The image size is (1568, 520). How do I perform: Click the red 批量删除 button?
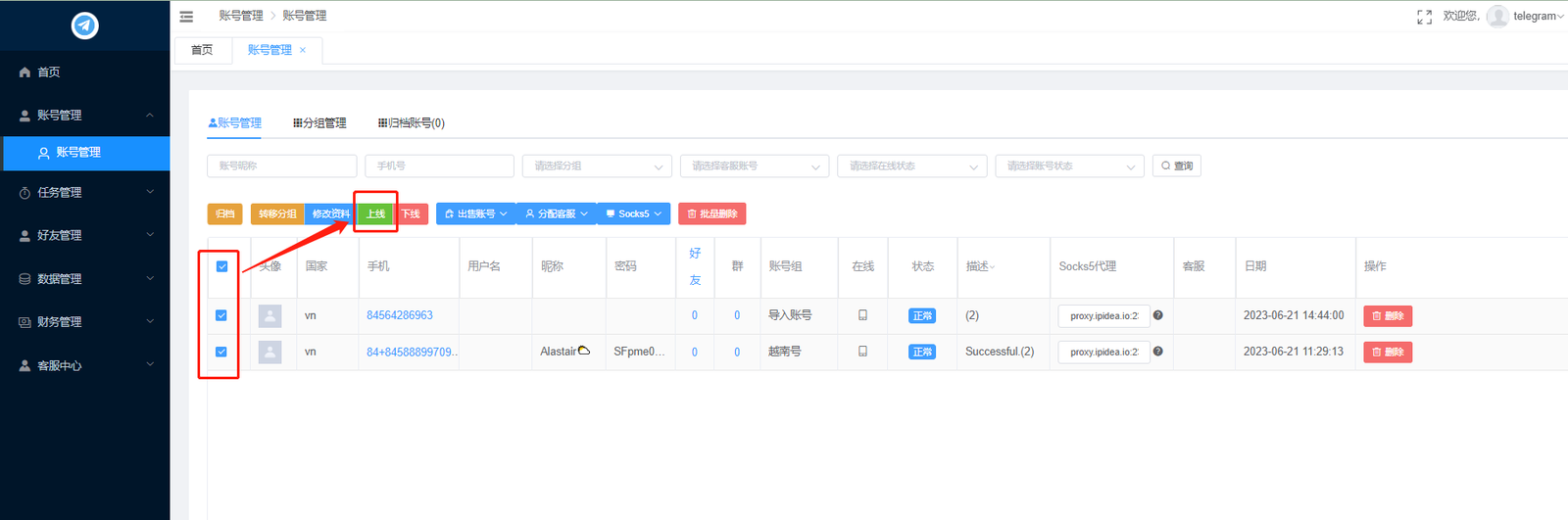pyautogui.click(x=712, y=213)
